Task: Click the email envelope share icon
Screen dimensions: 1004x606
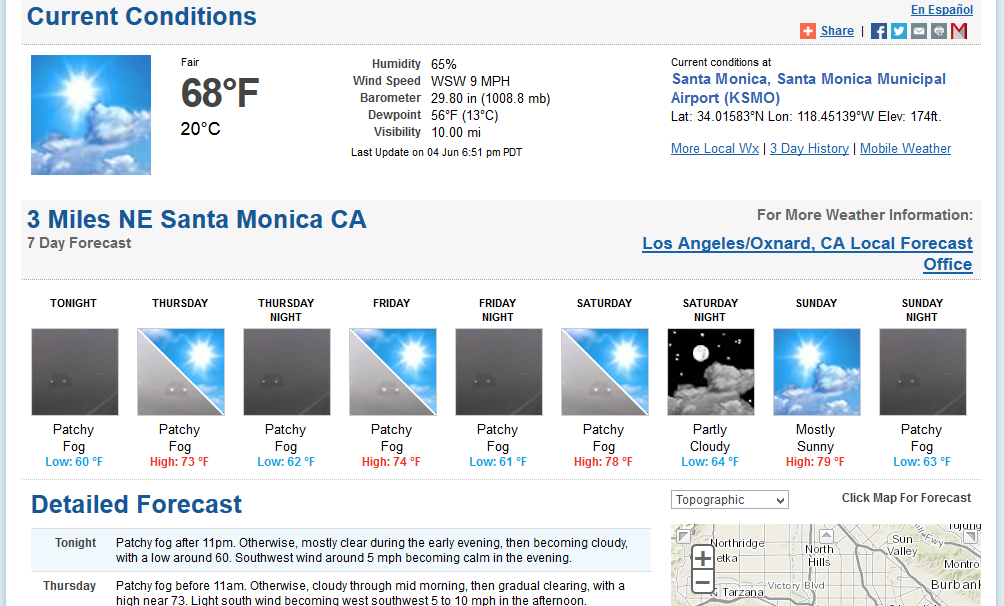Action: click(x=919, y=31)
